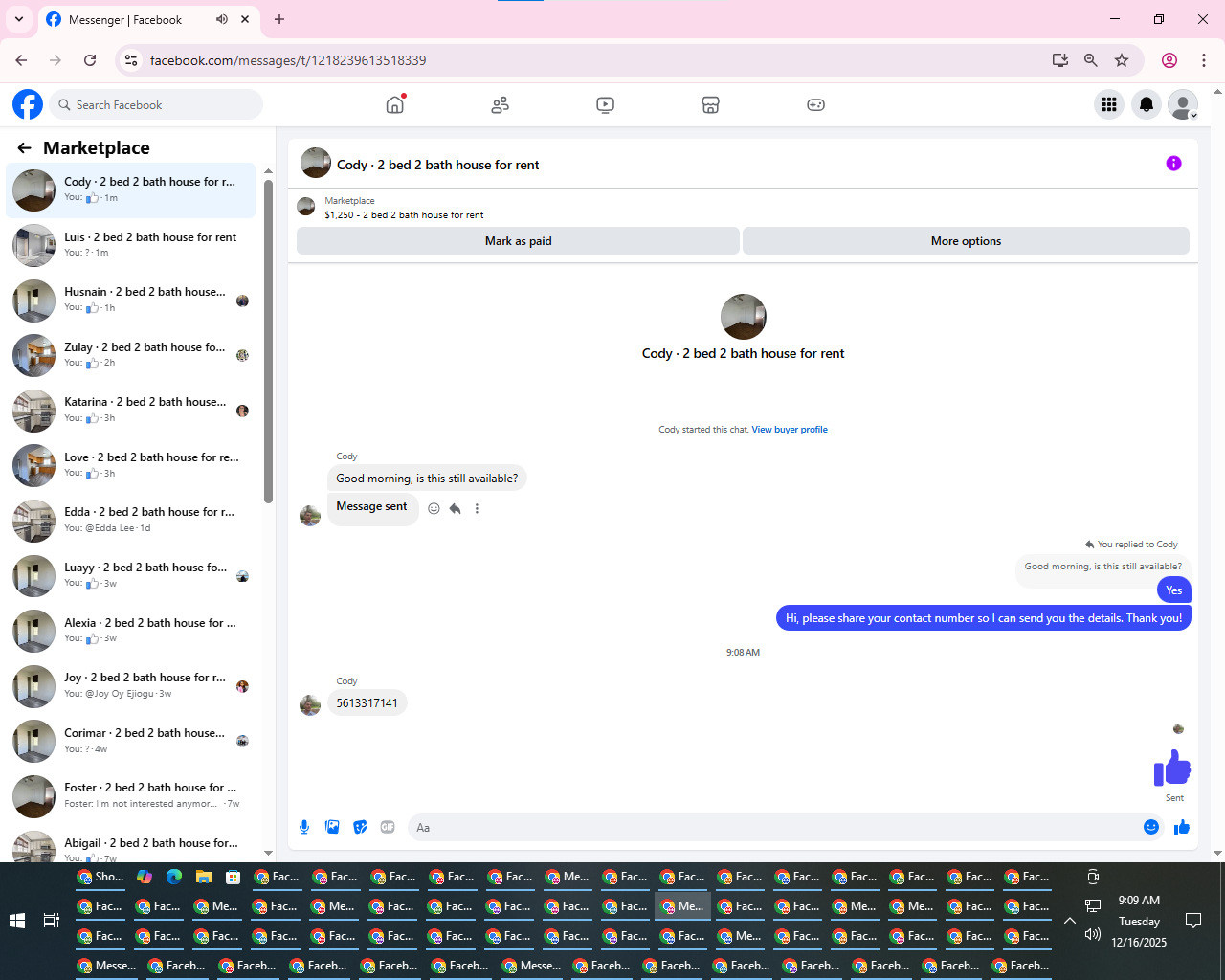
Task: Open the Chrome tab search dropdown
Action: 19,19
